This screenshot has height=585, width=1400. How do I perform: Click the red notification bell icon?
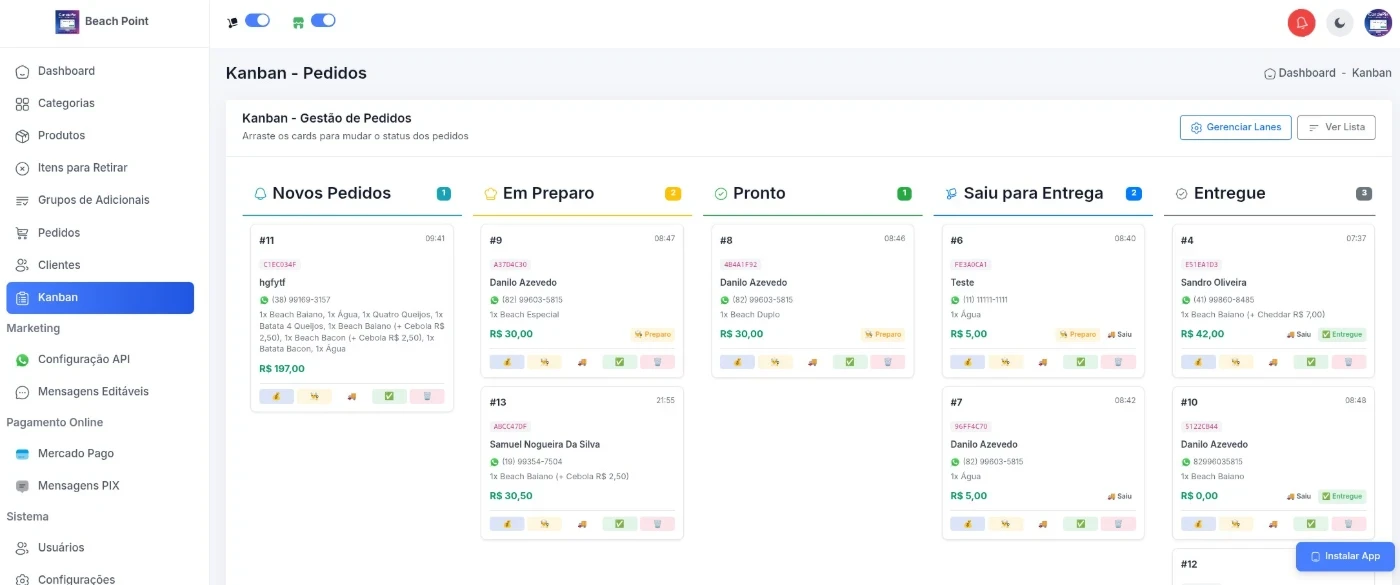point(1301,22)
